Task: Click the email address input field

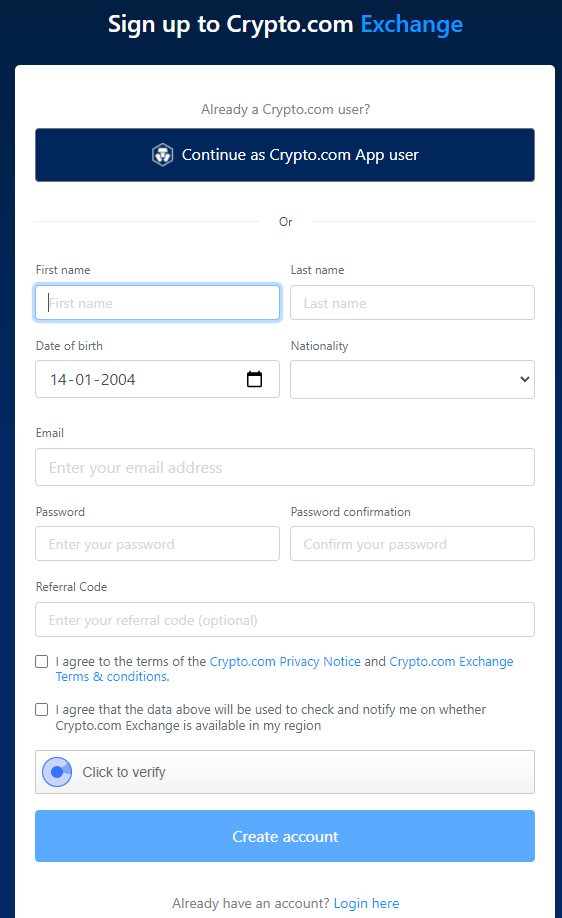Action: (x=285, y=467)
